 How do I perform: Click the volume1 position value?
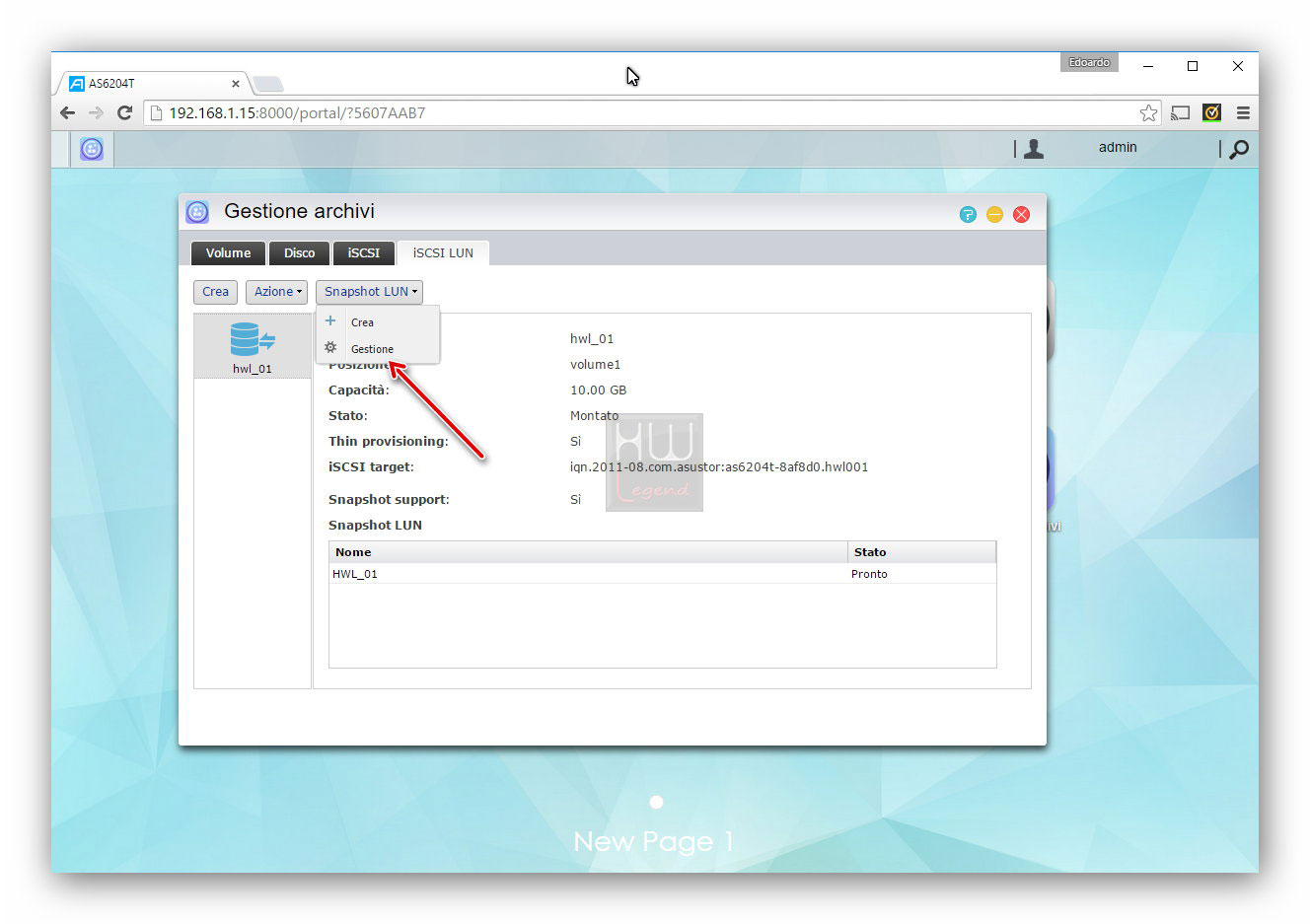tap(595, 365)
